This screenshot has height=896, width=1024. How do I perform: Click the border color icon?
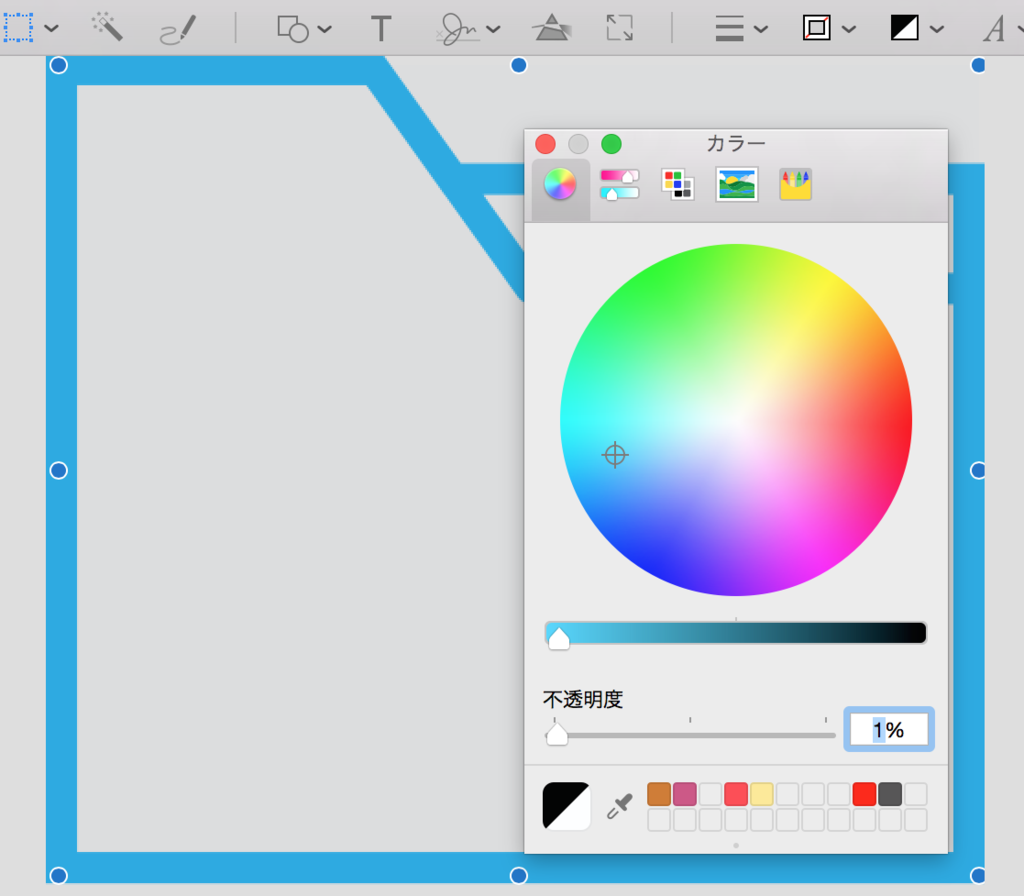point(816,27)
